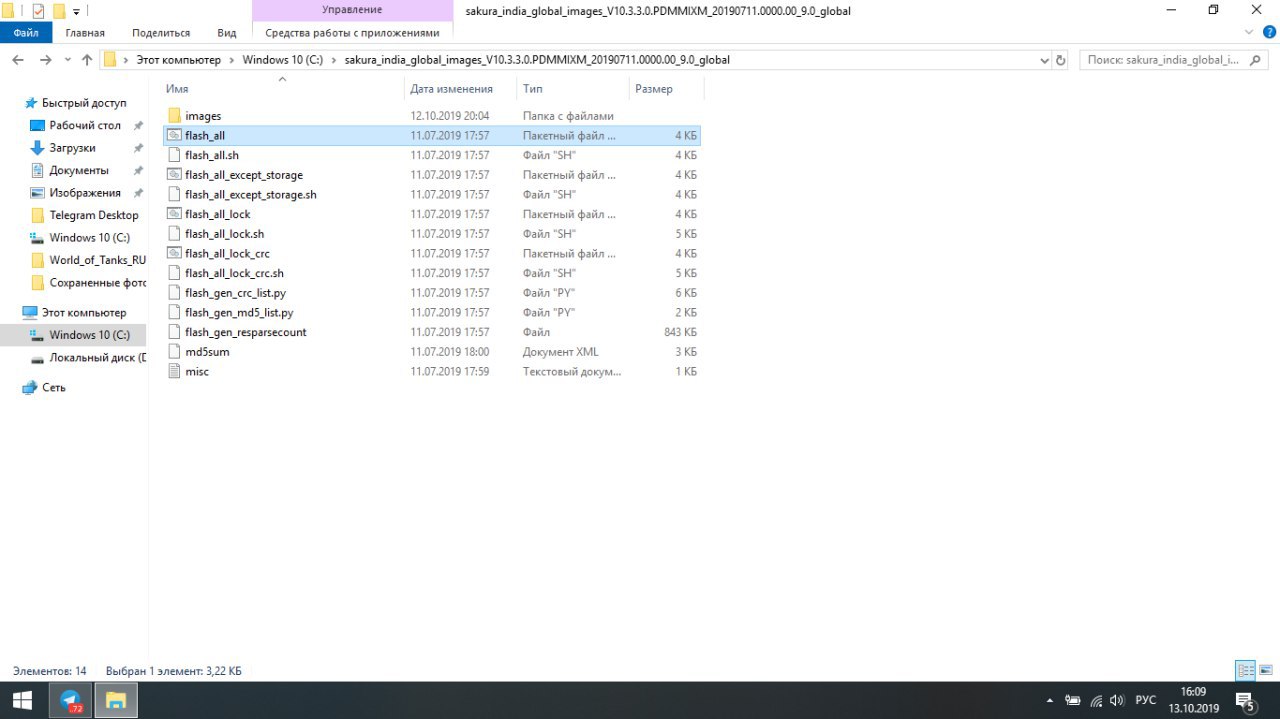The height and width of the screenshot is (719, 1280).
Task: Refresh the folder with the refresh icon
Action: click(1061, 60)
